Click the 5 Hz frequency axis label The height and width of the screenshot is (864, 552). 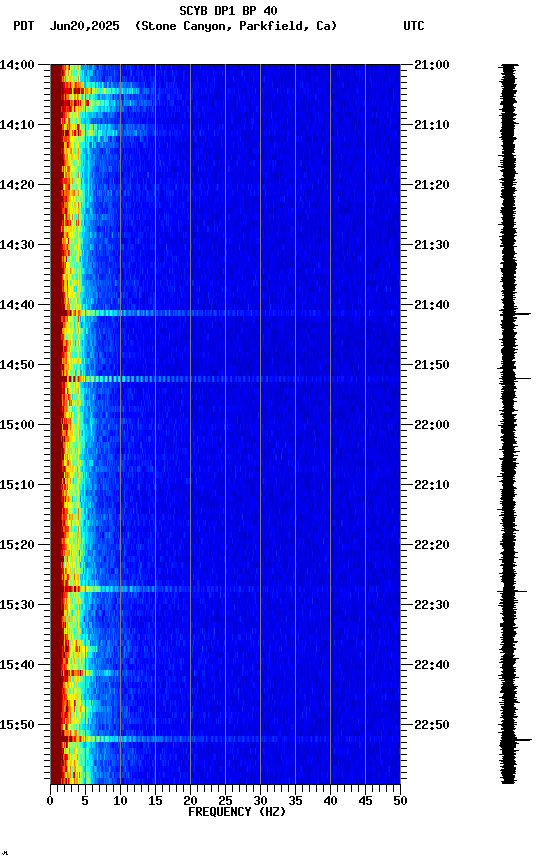(85, 802)
